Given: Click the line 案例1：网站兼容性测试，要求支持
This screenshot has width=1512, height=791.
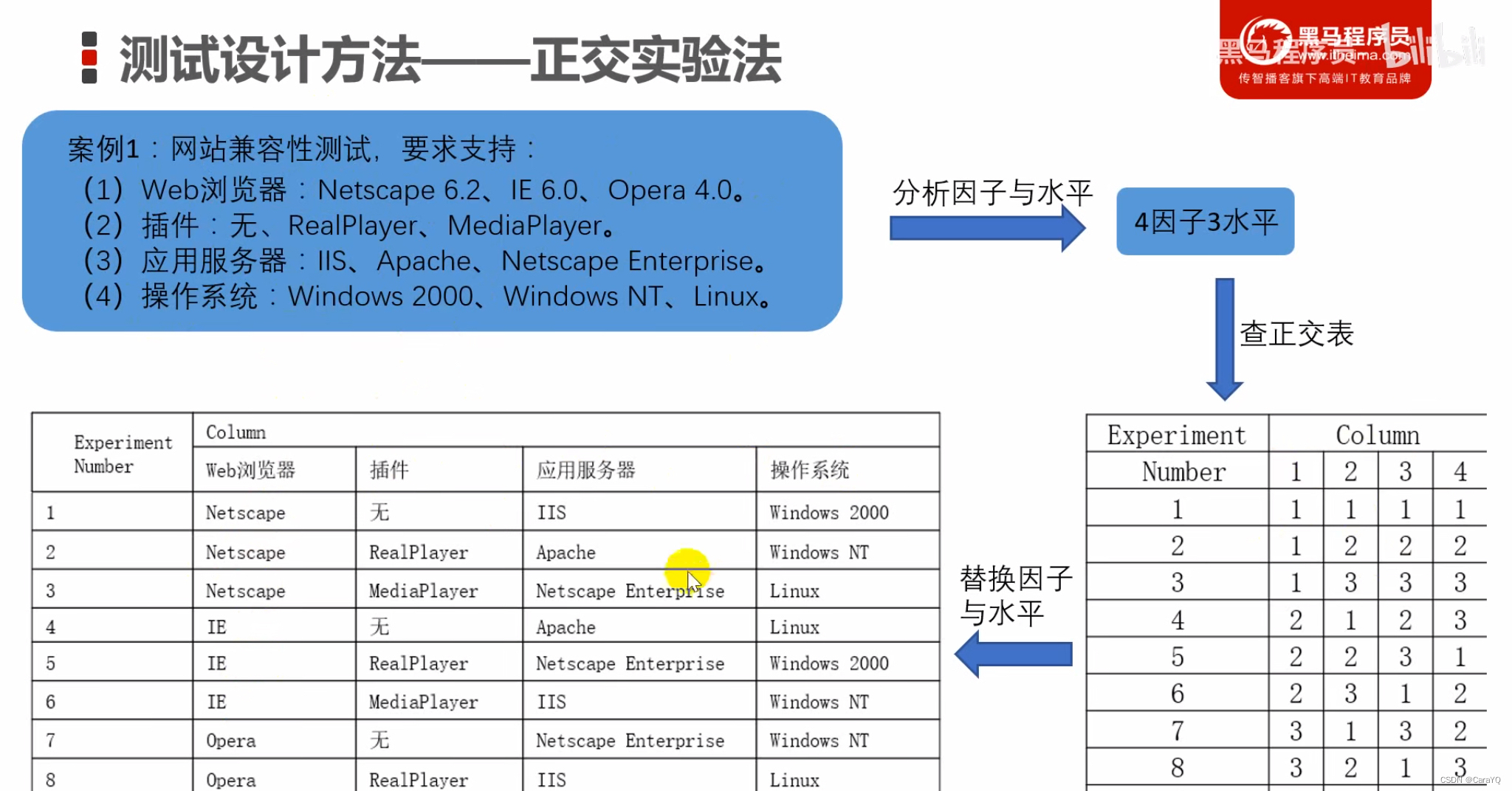Looking at the screenshot, I should [x=301, y=149].
